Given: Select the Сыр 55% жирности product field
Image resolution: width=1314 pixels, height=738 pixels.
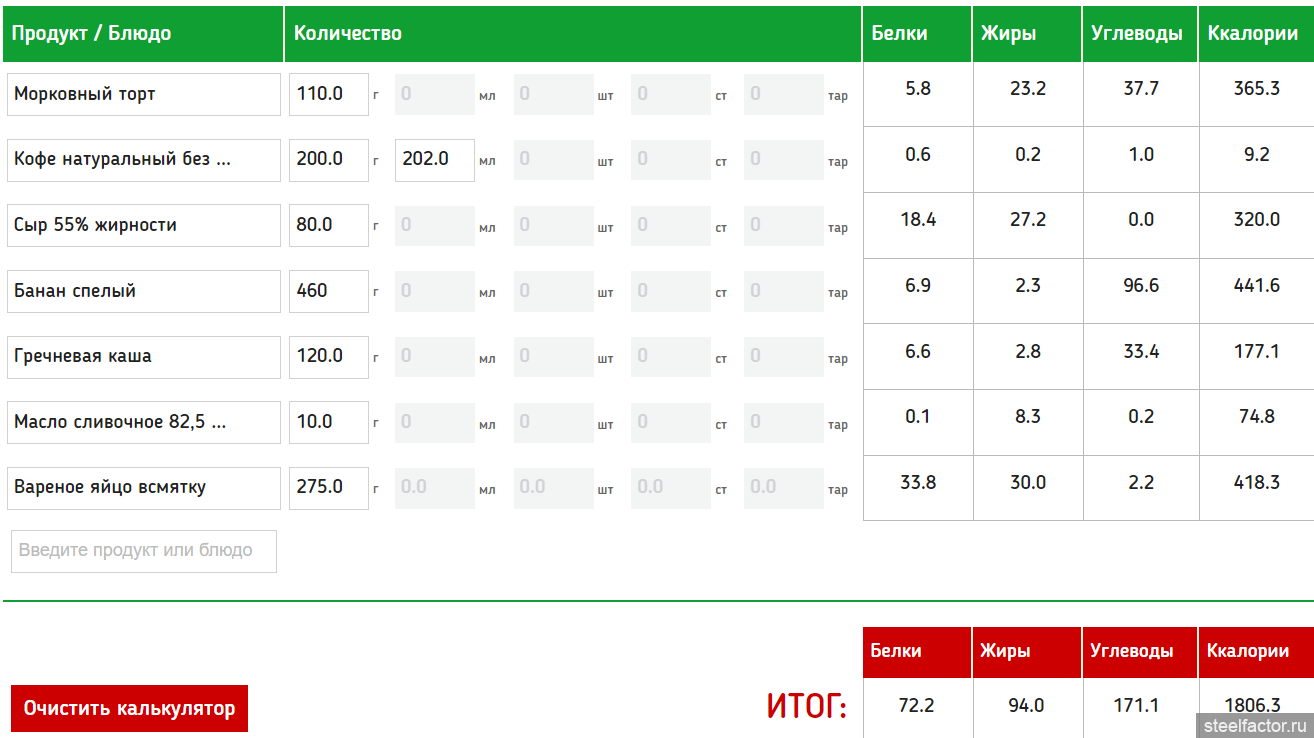Looking at the screenshot, I should (144, 225).
